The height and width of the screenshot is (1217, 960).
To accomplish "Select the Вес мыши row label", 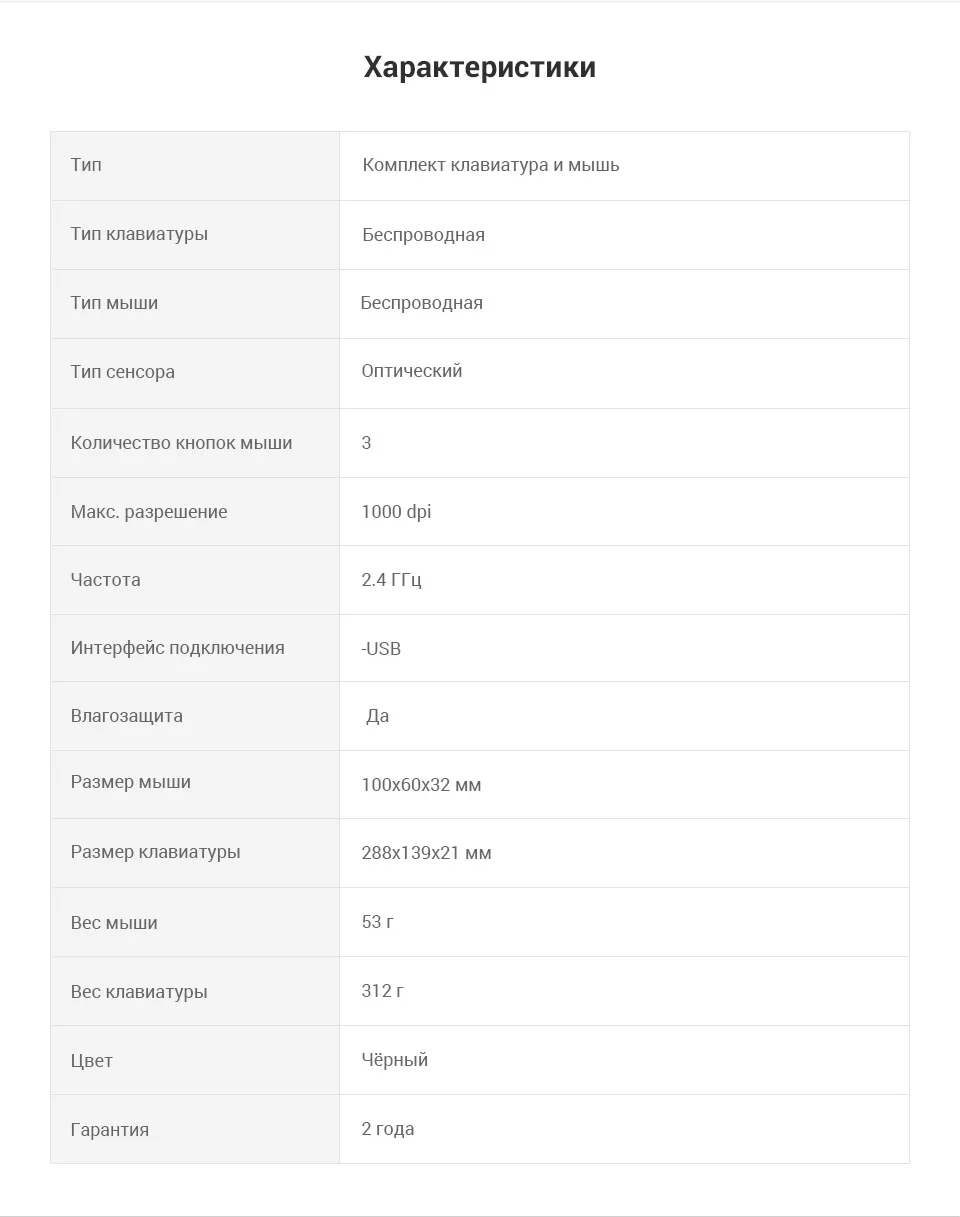I will click(114, 922).
